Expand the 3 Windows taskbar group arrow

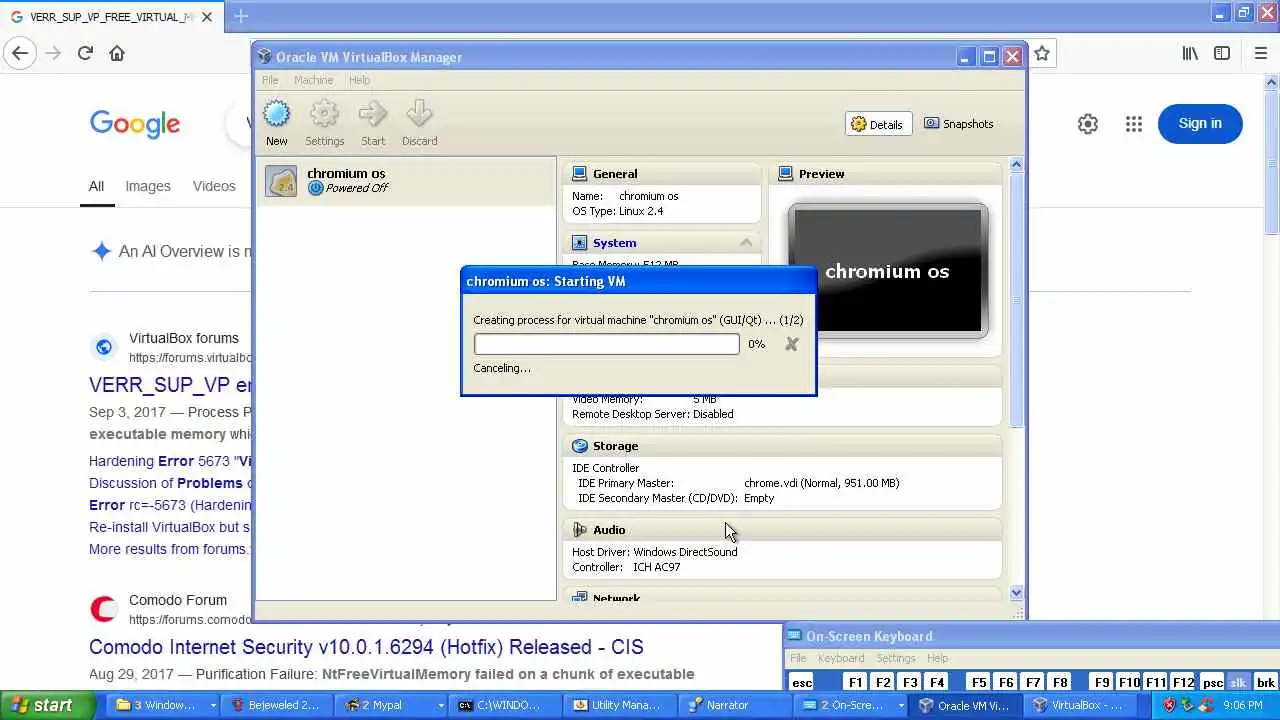212,705
